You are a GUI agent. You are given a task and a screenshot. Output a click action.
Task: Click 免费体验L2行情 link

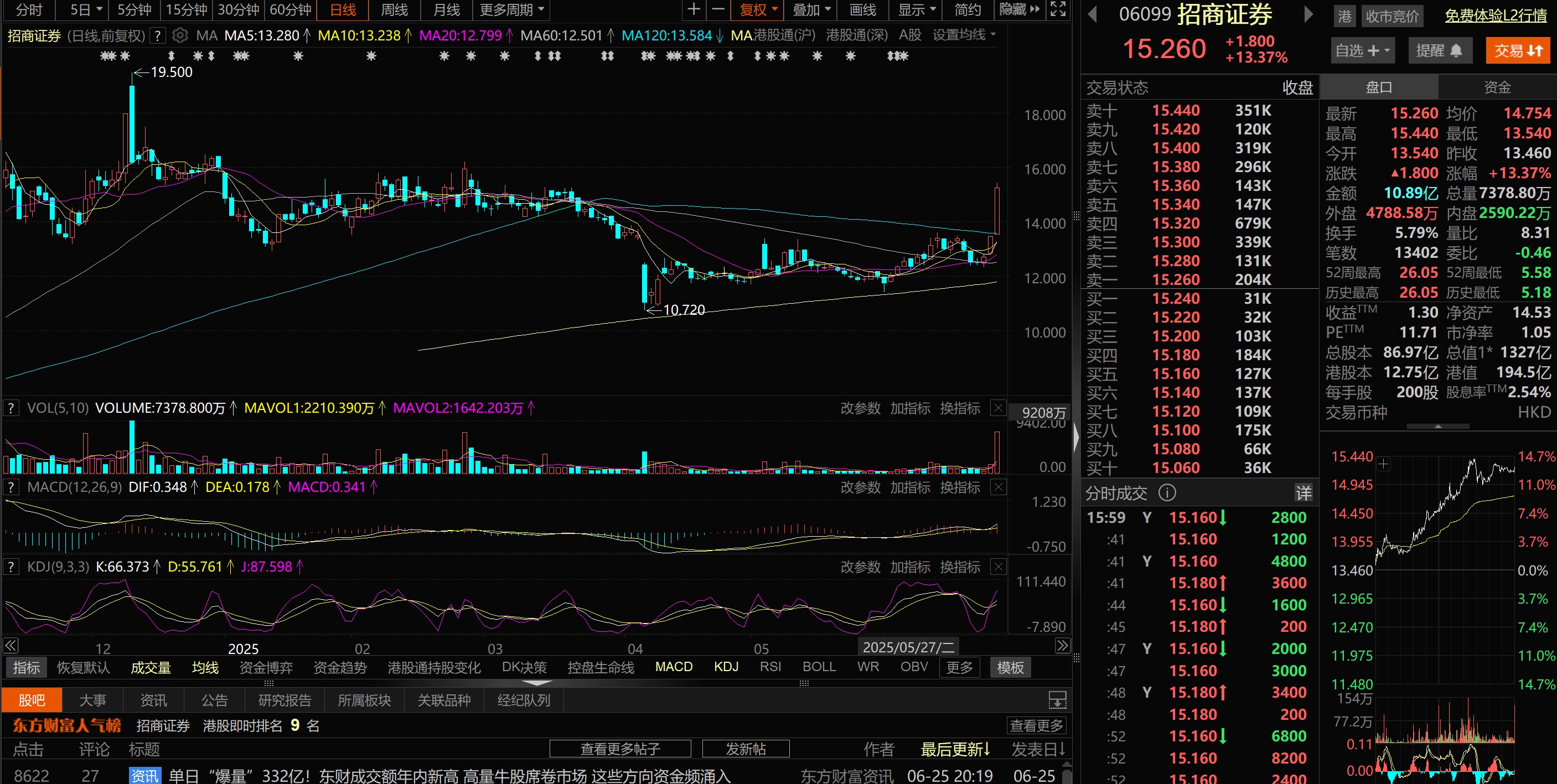click(1496, 15)
